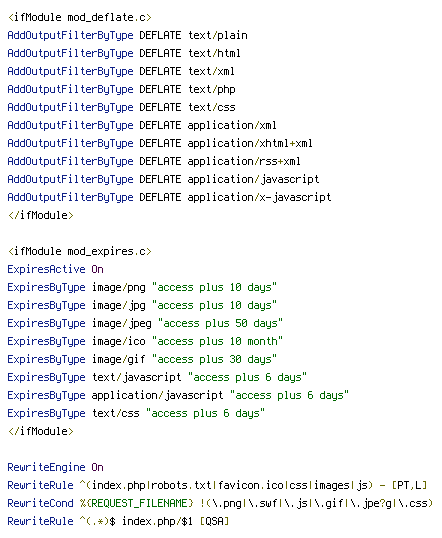Click the application/x-javascript line
This screenshot has width=442, height=538.
click(170, 197)
